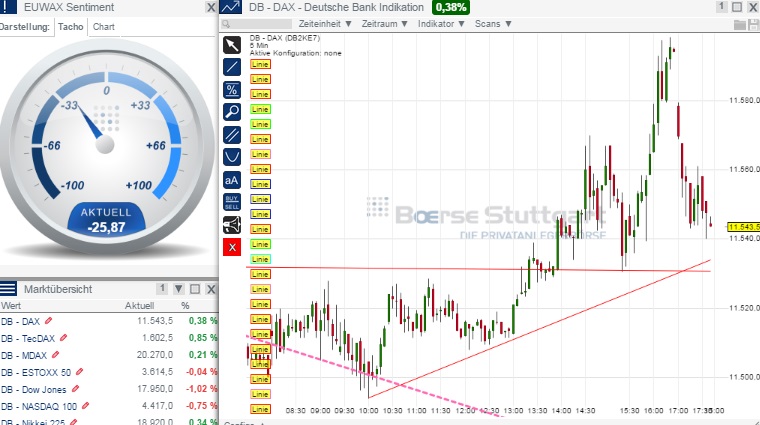Screen dimensions: 760x425
Task: Click the AKTUELL -25,87 gauge readout
Action: (106, 220)
